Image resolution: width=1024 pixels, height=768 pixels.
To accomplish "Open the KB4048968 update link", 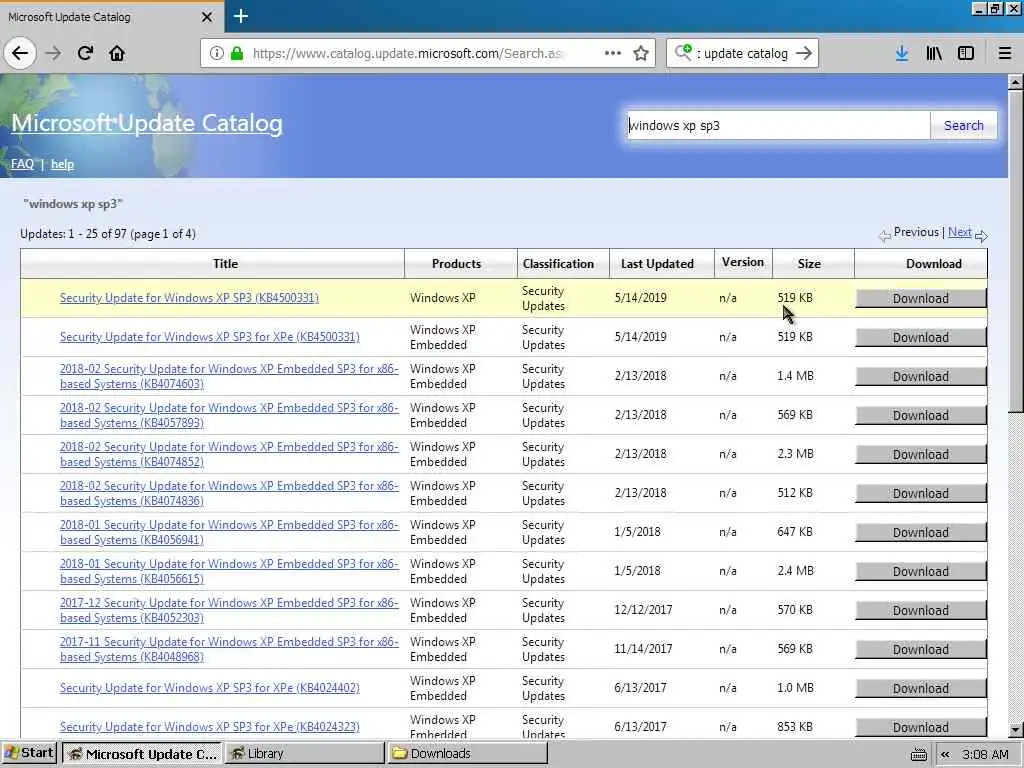I will coord(229,649).
